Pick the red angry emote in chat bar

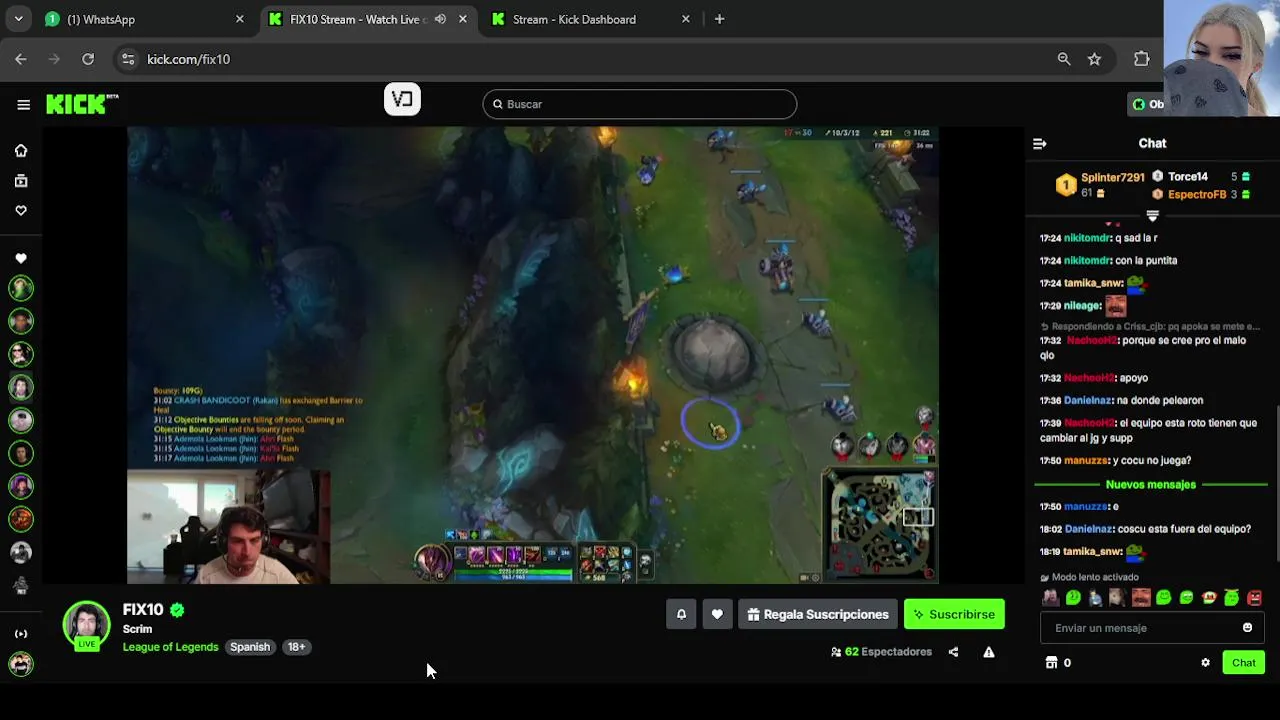1254,598
